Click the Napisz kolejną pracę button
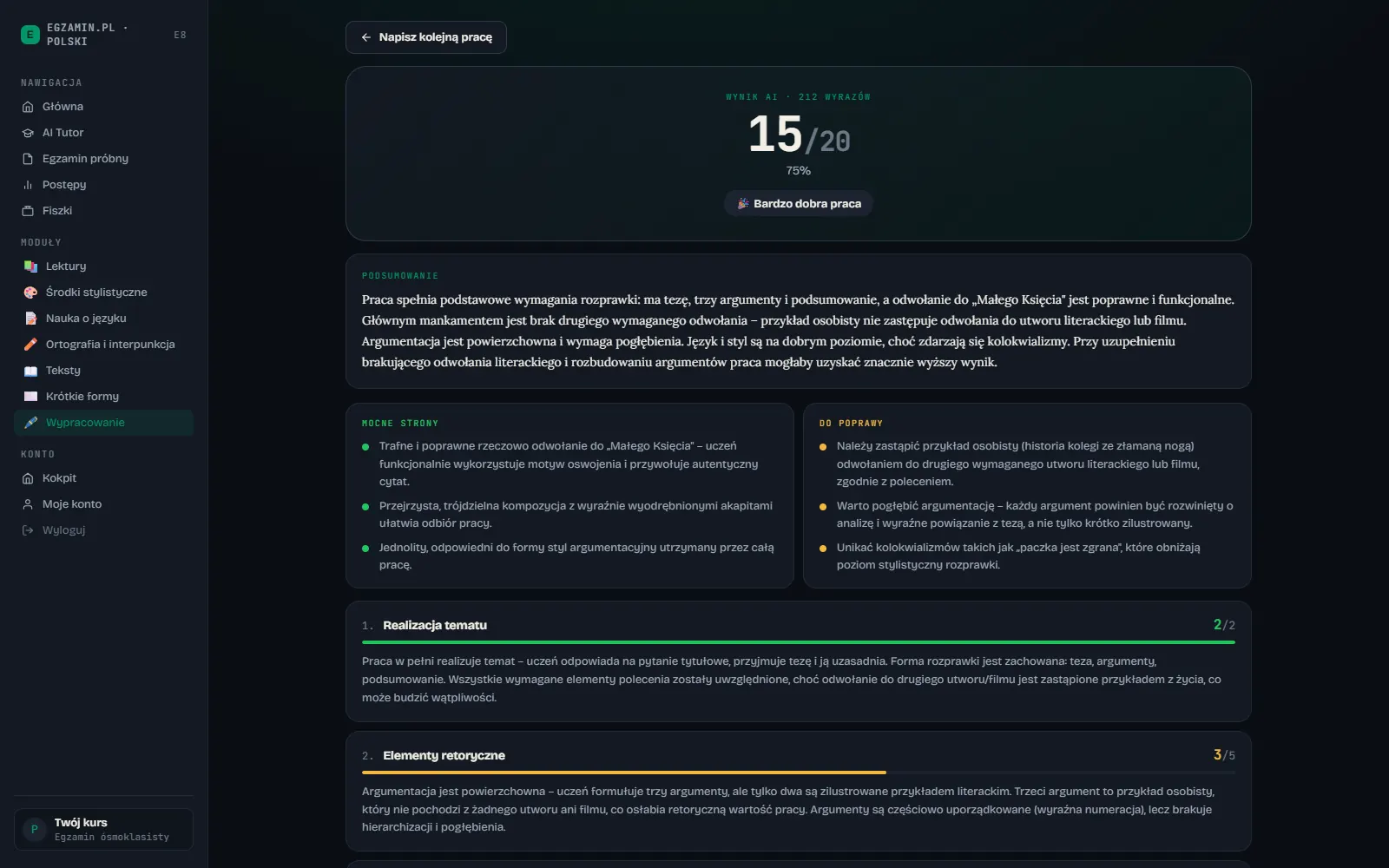 click(426, 37)
